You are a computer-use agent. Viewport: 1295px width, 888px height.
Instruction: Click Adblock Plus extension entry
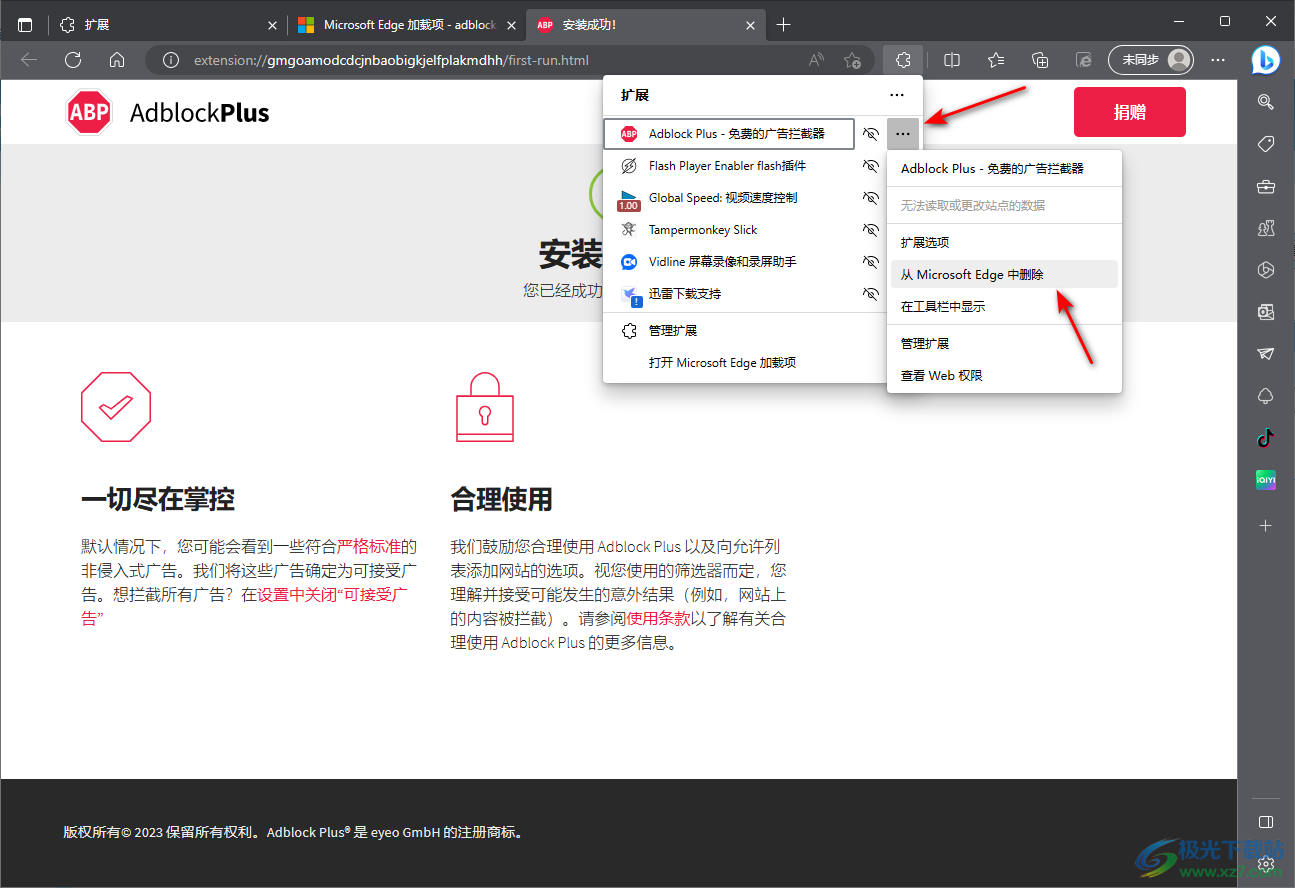[730, 134]
